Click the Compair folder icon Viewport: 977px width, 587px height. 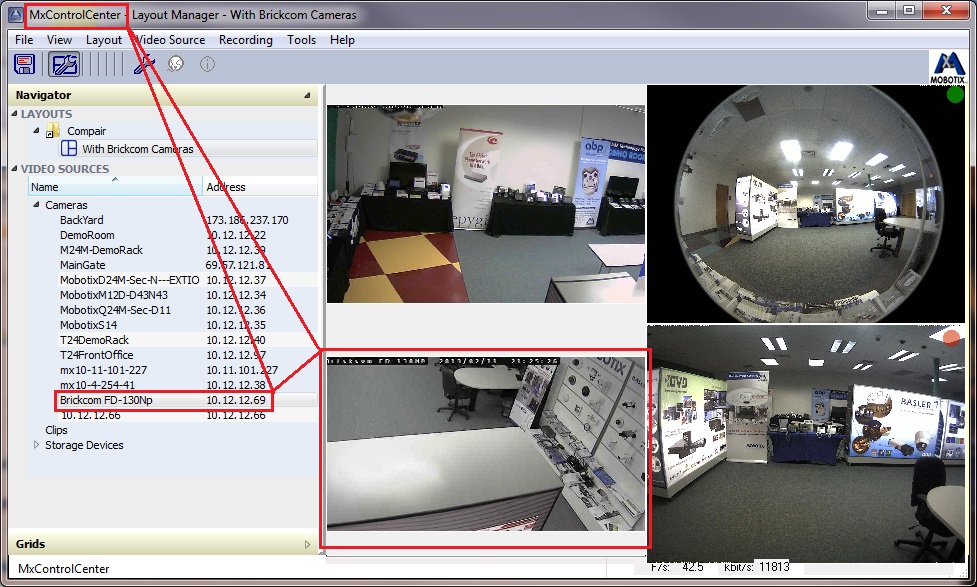[x=53, y=131]
